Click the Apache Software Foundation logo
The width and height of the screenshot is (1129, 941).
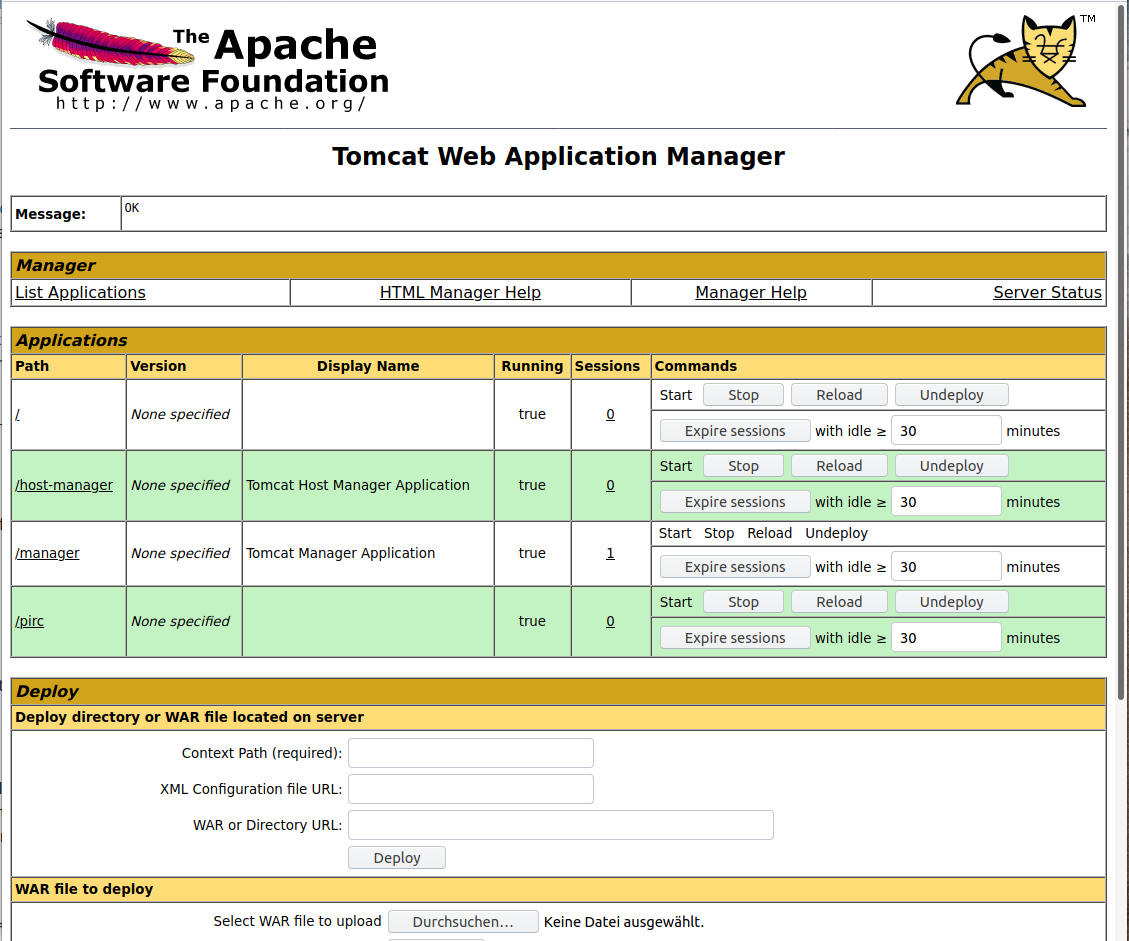pos(207,66)
